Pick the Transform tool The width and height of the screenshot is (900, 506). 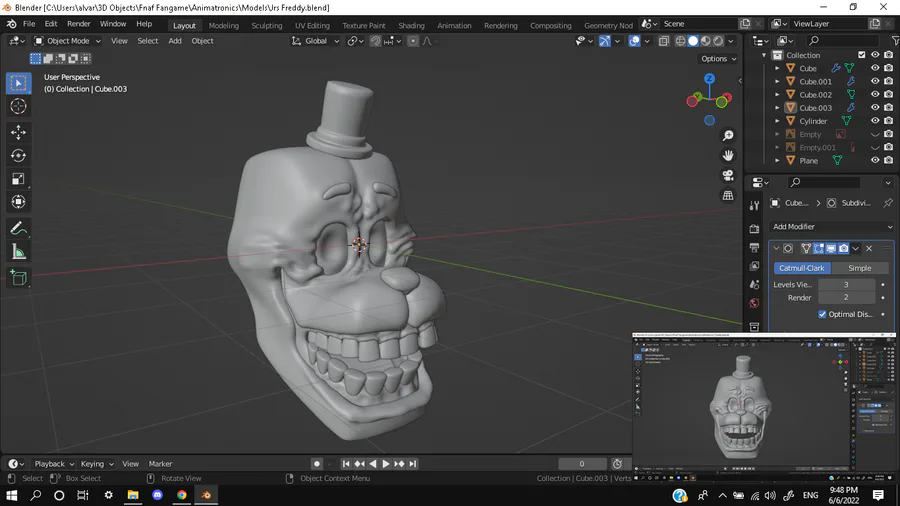(18, 201)
